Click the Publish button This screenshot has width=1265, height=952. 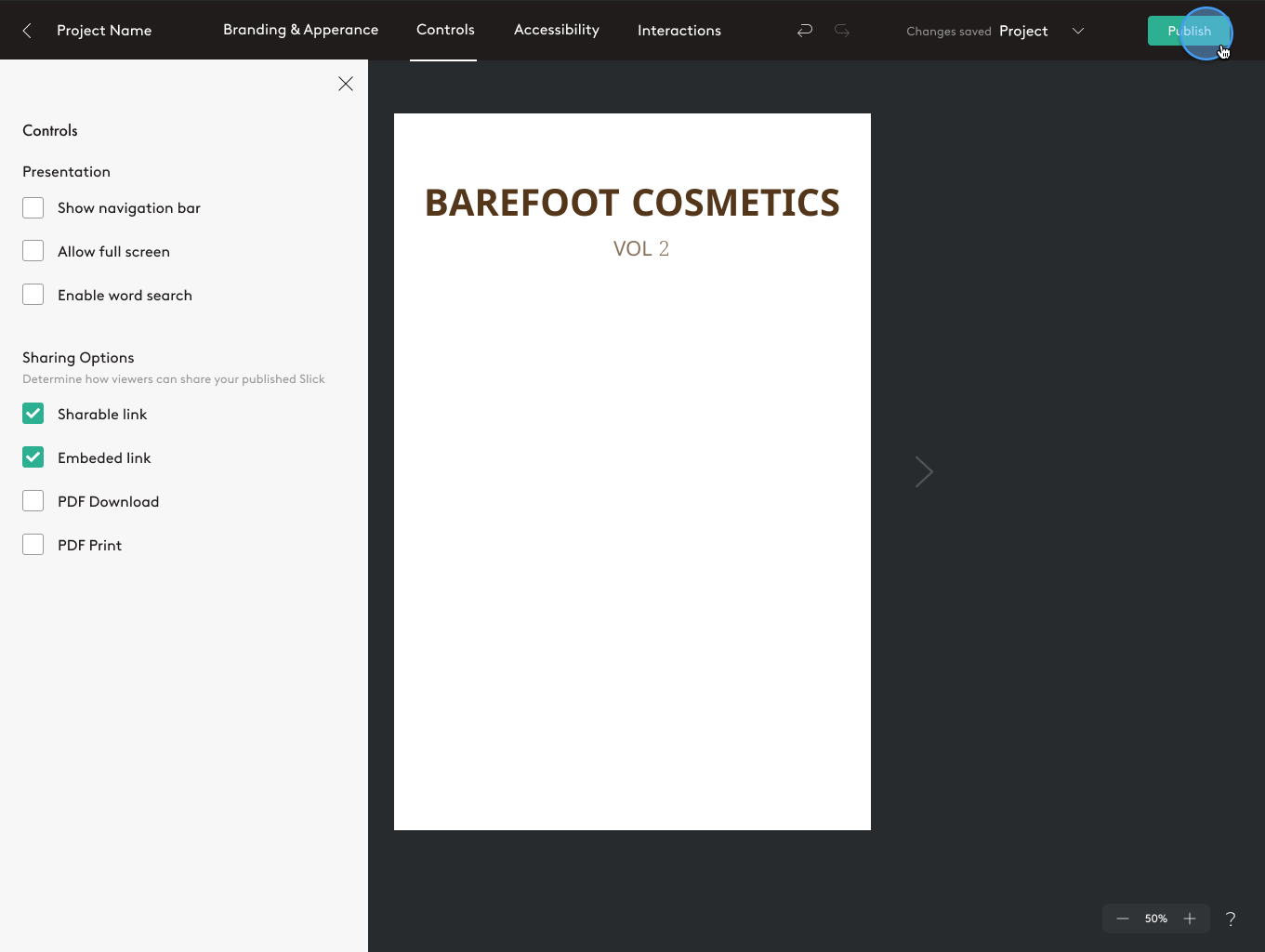[1189, 31]
